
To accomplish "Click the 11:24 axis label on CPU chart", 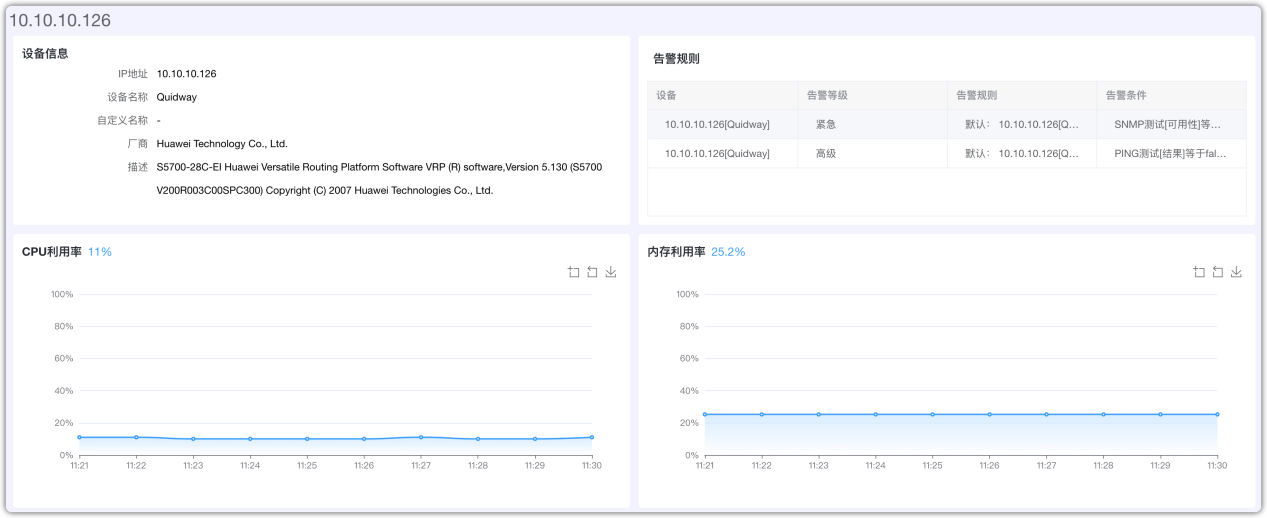I will (250, 466).
